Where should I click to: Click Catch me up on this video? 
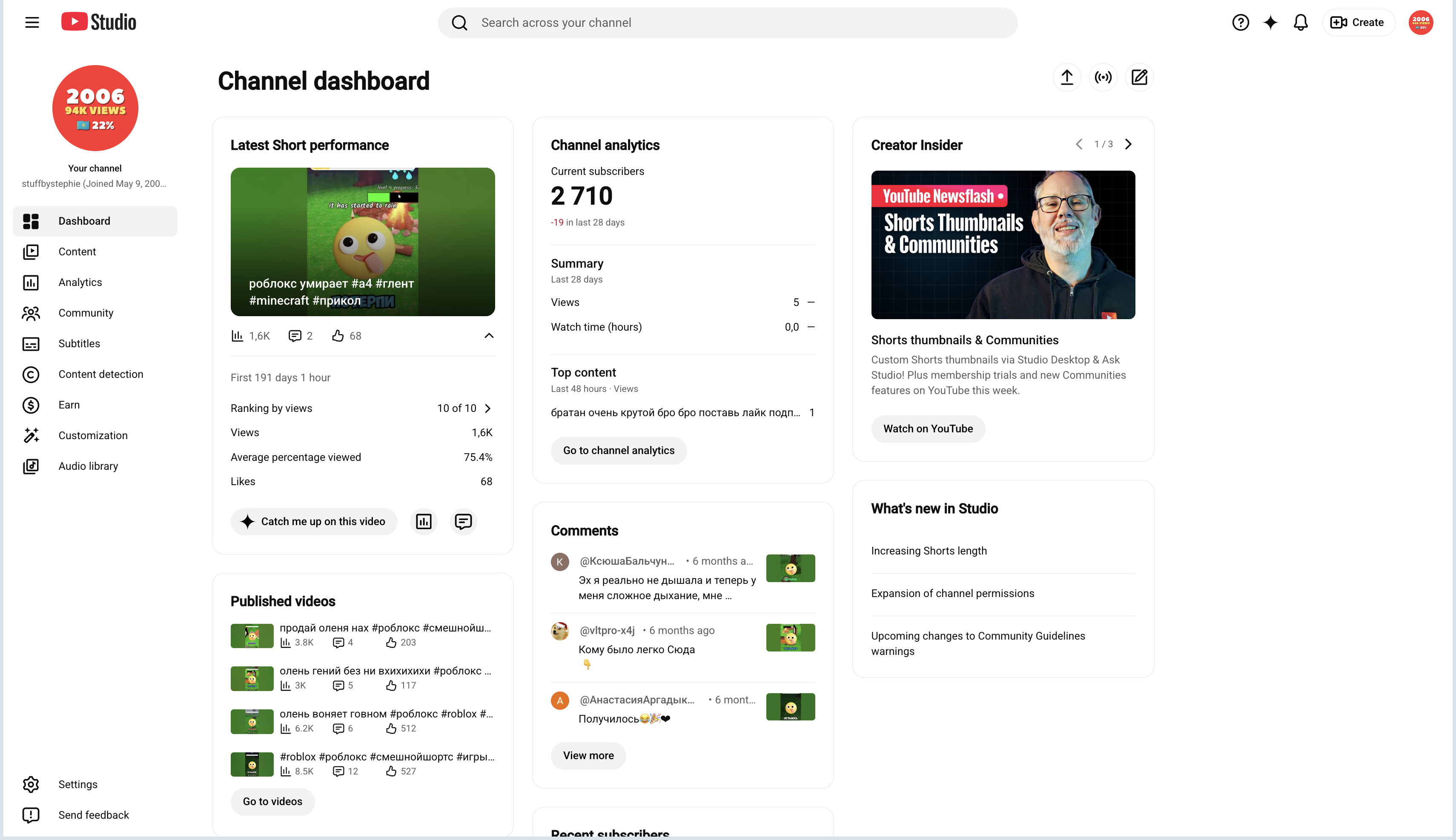pyautogui.click(x=314, y=522)
